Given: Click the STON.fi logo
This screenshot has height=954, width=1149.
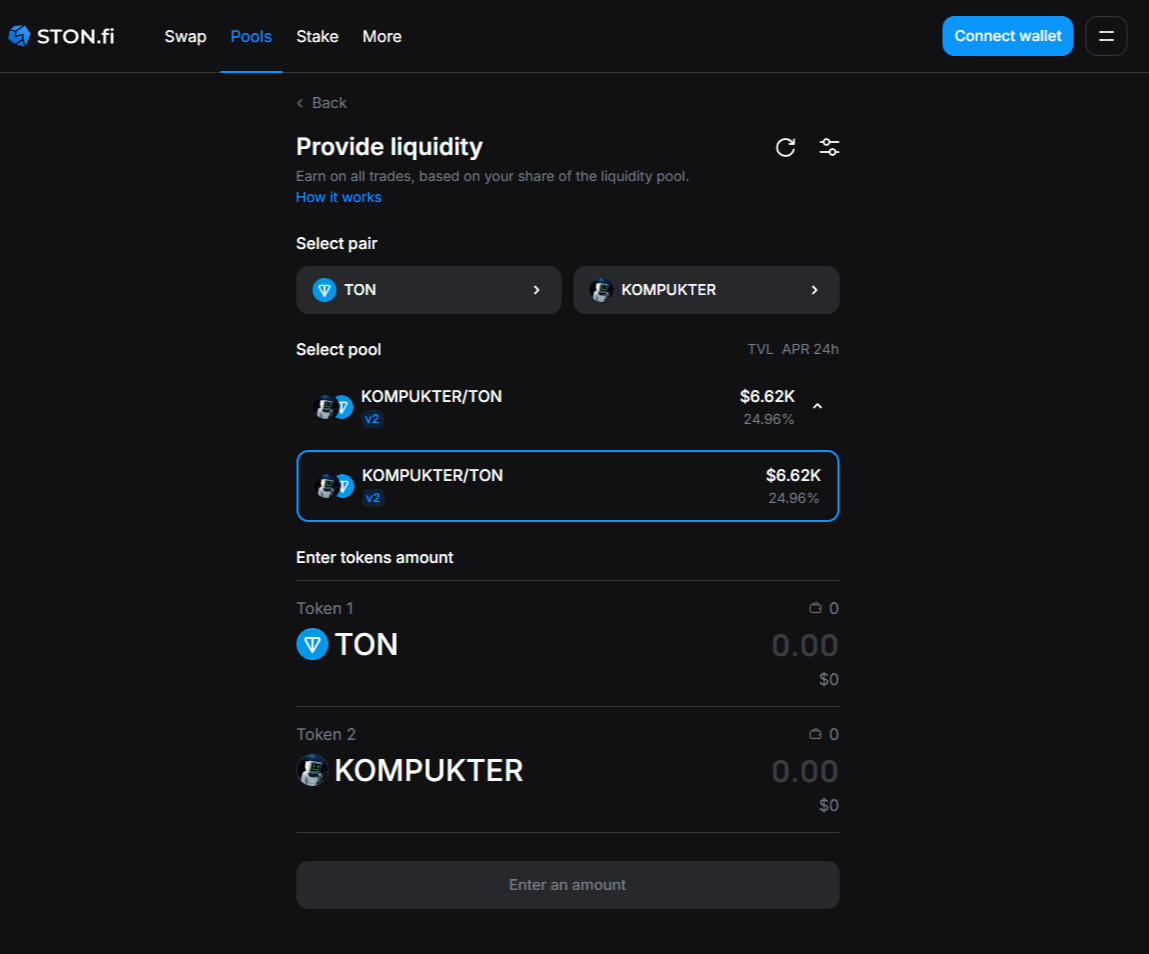Looking at the screenshot, I should click(62, 36).
